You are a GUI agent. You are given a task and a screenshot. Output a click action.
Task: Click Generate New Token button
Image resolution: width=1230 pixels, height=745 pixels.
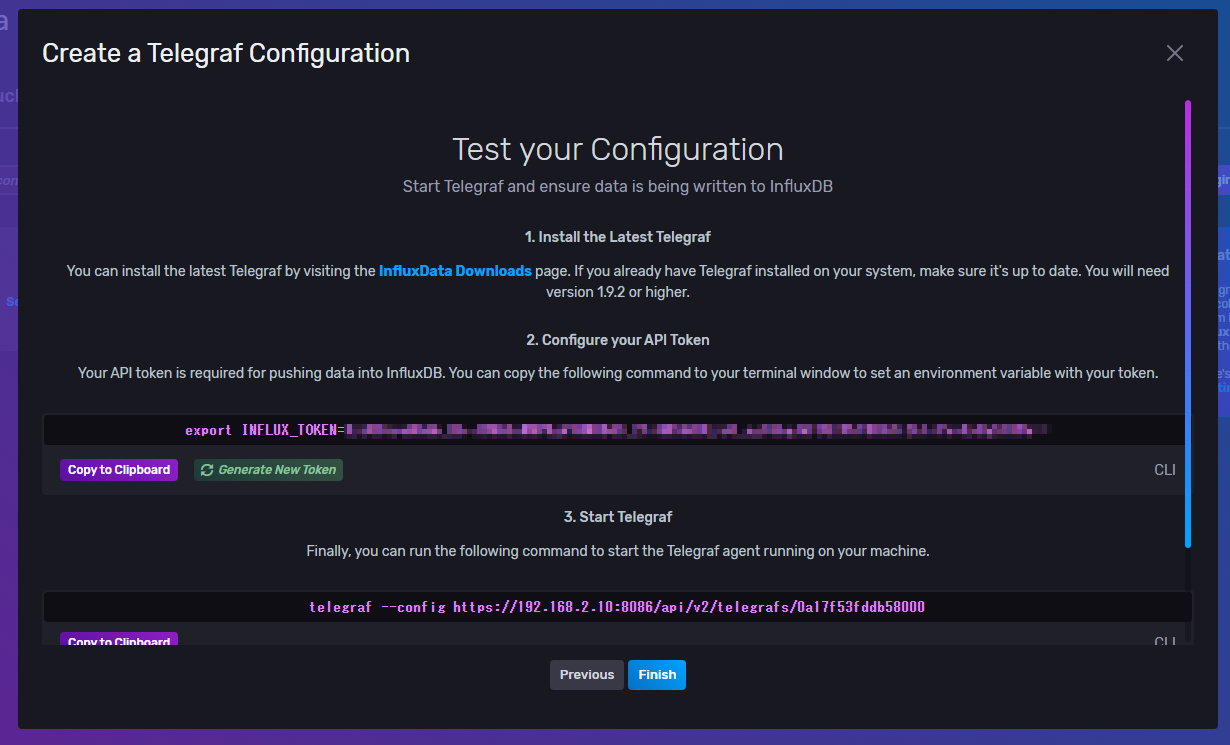(268, 470)
